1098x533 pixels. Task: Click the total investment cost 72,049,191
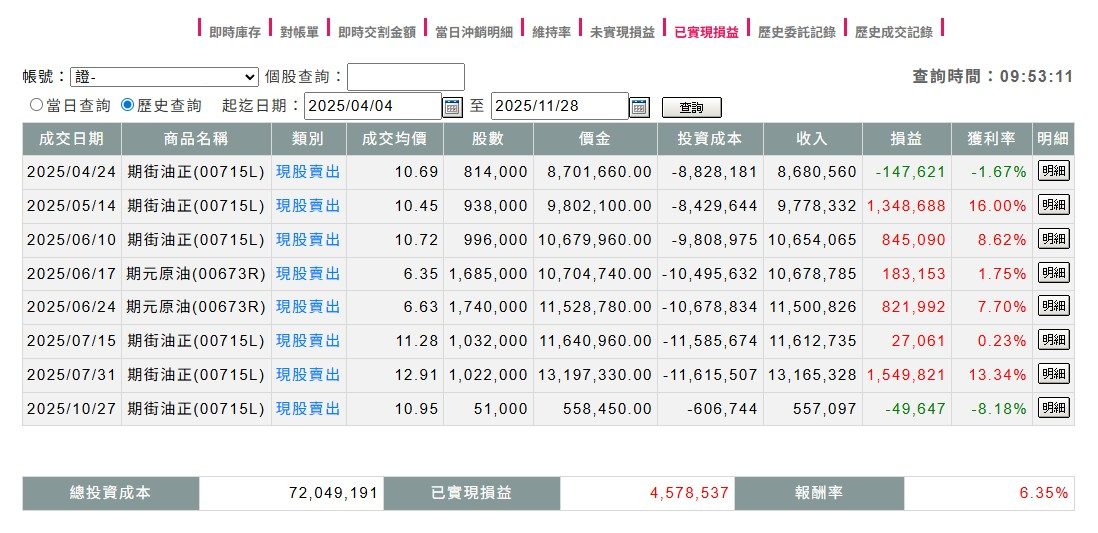click(x=333, y=493)
